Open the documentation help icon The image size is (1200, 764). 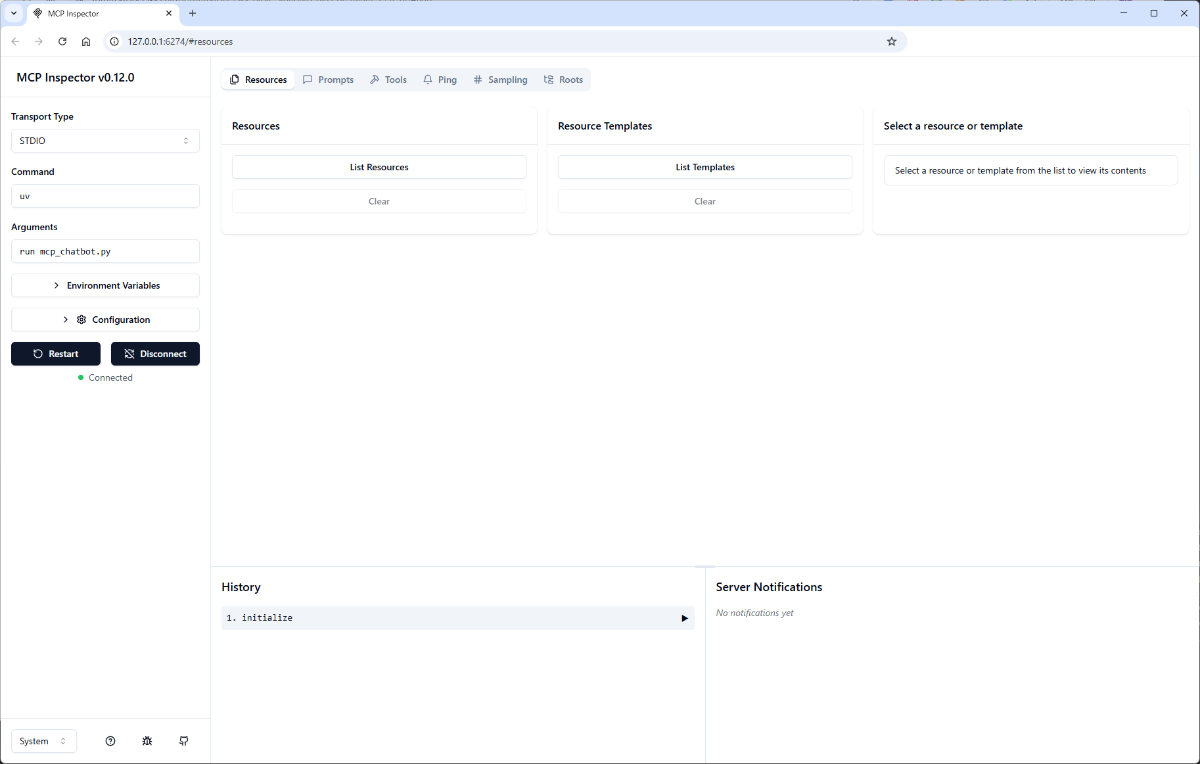pos(110,741)
